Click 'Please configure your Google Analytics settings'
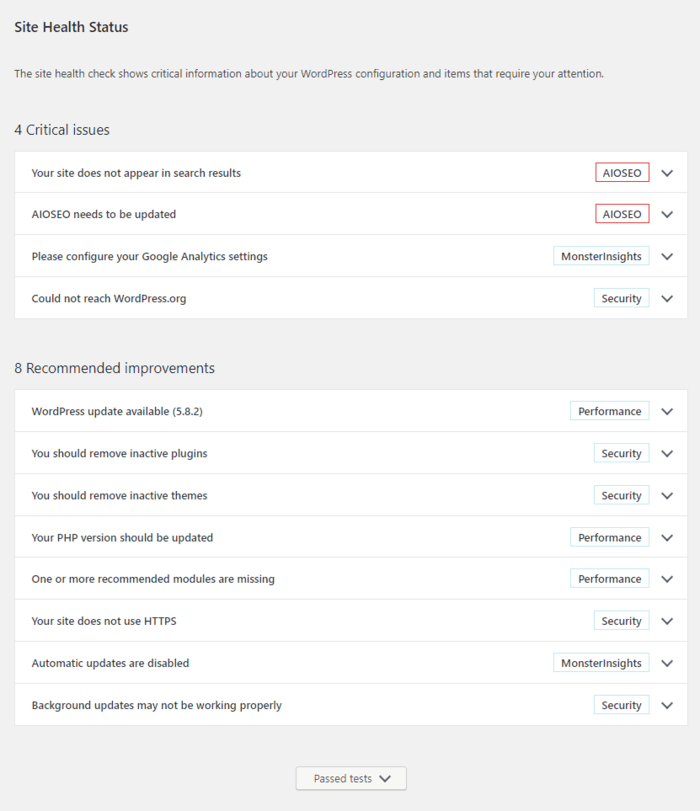Screen dimensions: 700x811 [x=150, y=257]
